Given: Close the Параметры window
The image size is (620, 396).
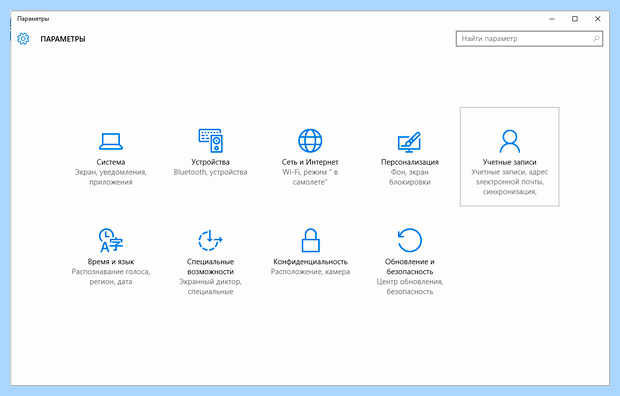Looking at the screenshot, I should pos(598,19).
